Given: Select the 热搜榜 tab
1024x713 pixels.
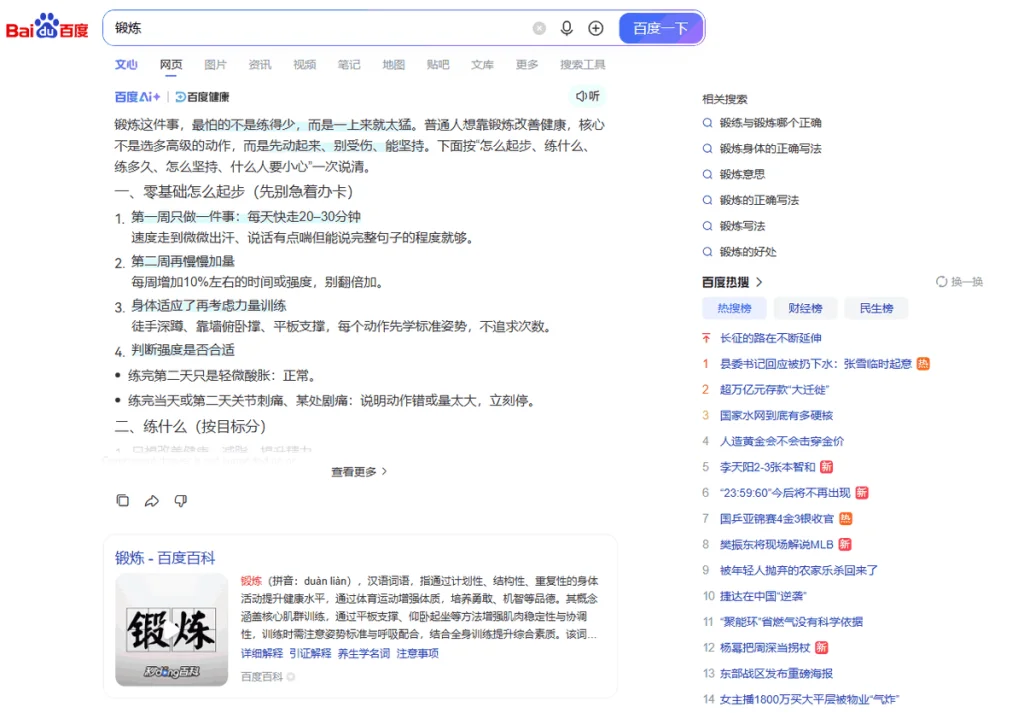Looking at the screenshot, I should pyautogui.click(x=735, y=308).
